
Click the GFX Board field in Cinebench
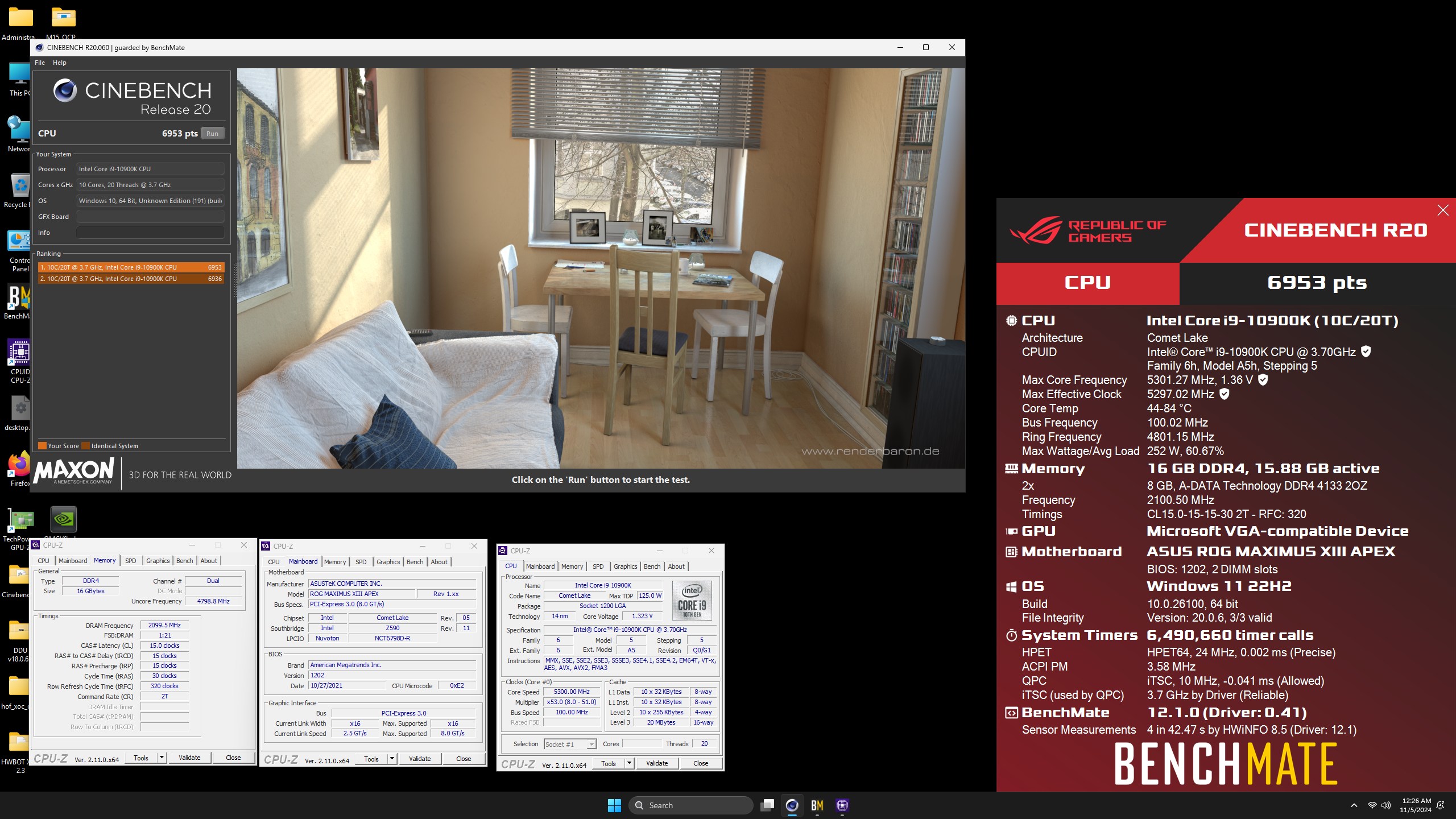[150, 217]
